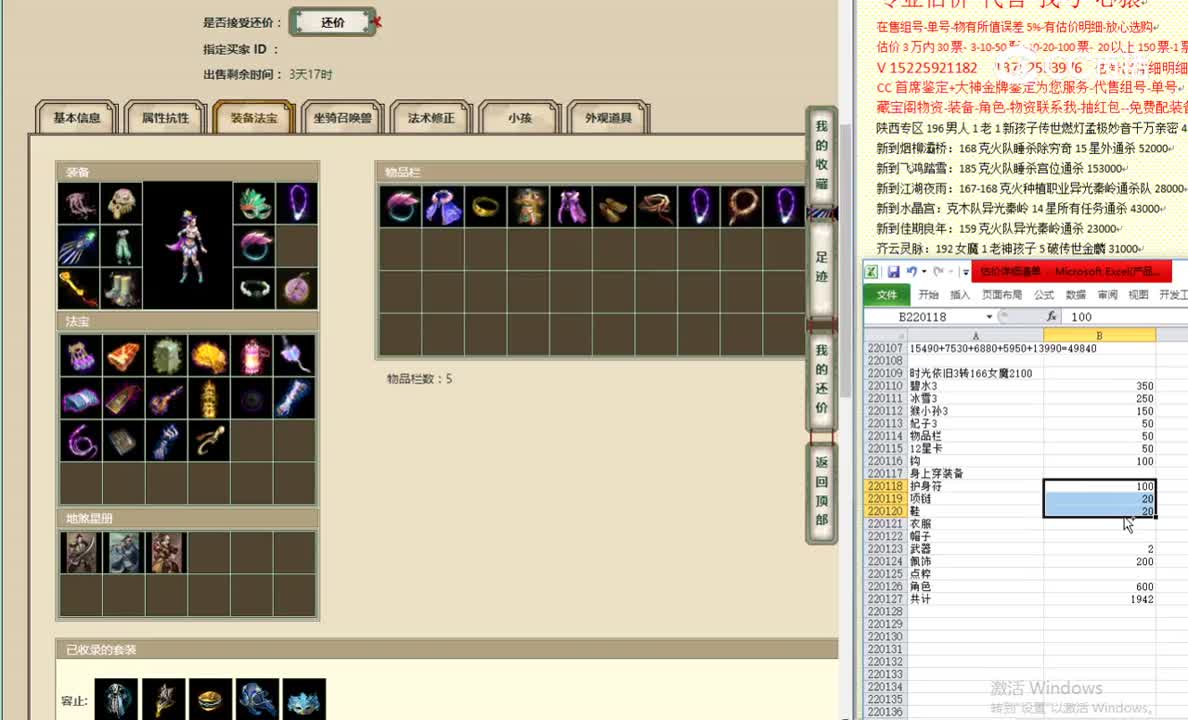Click the skull helmet in the equipment panel
Viewport: 1188px width, 720px height.
(x=121, y=203)
